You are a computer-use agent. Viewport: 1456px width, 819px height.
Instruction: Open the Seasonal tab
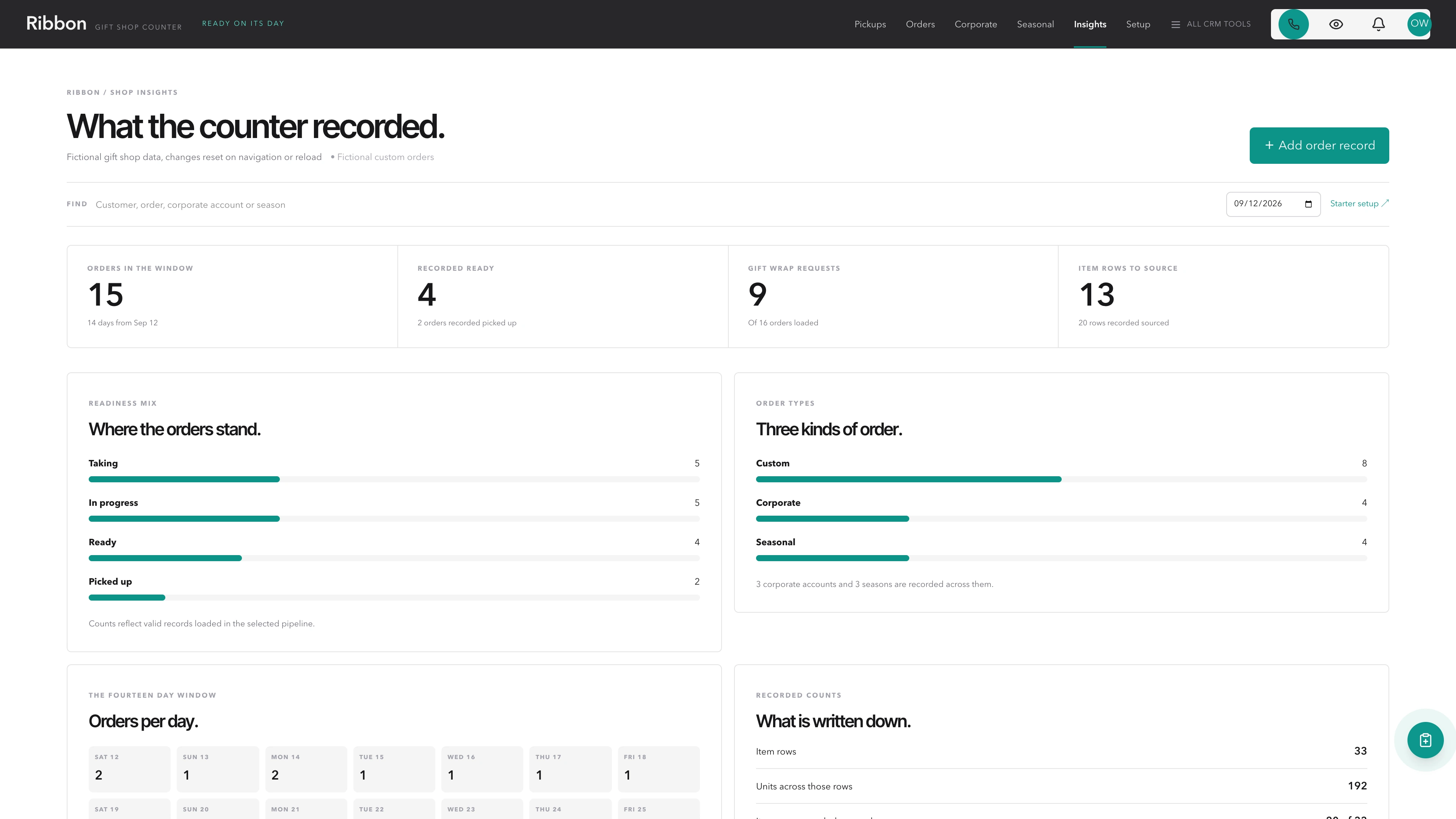(1035, 24)
